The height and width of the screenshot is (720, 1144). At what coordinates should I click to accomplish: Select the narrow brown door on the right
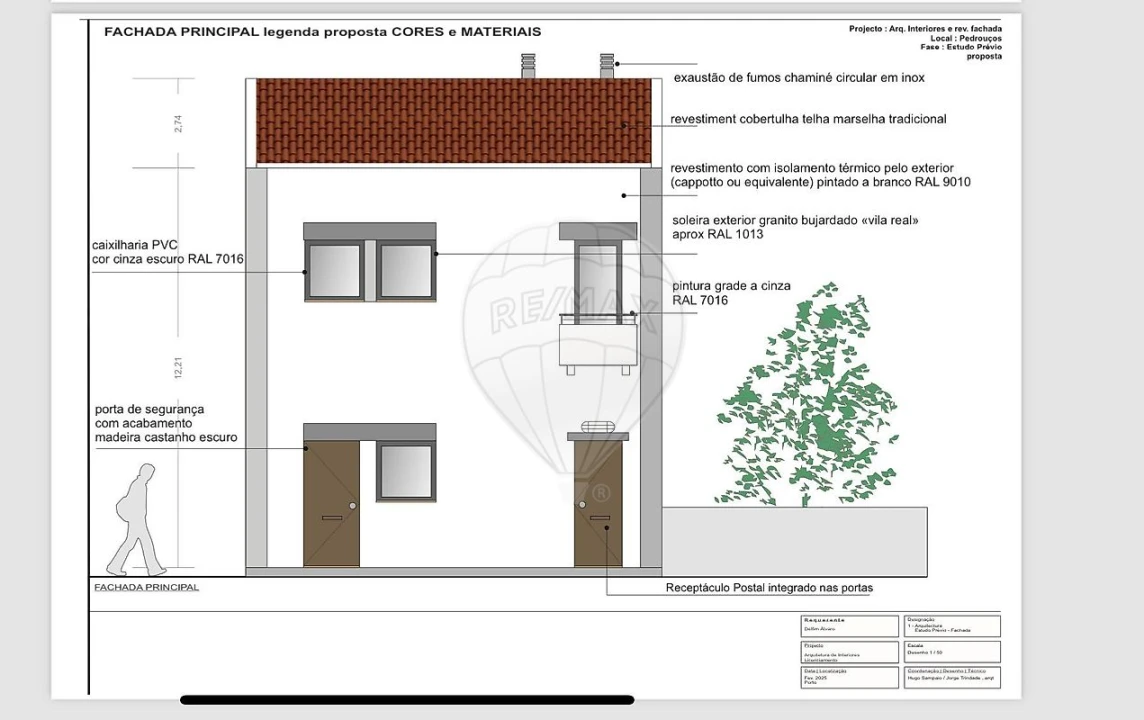pos(598,504)
